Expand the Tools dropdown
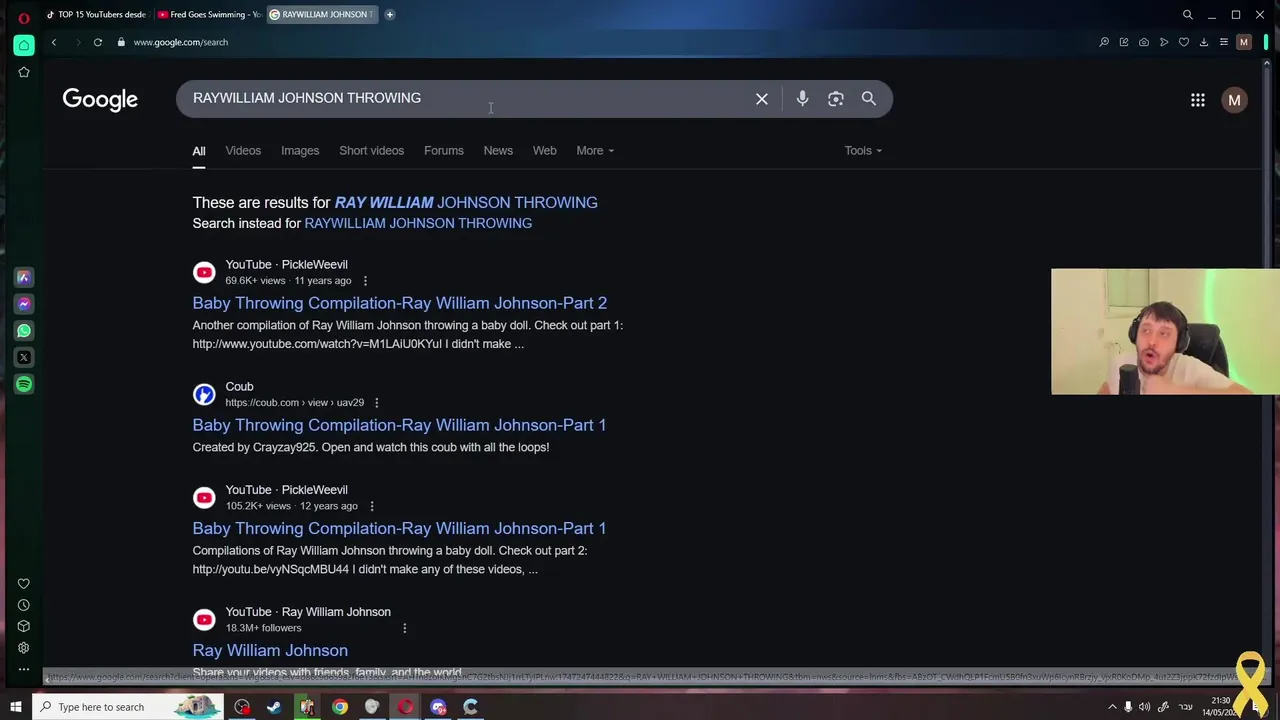 tap(863, 151)
